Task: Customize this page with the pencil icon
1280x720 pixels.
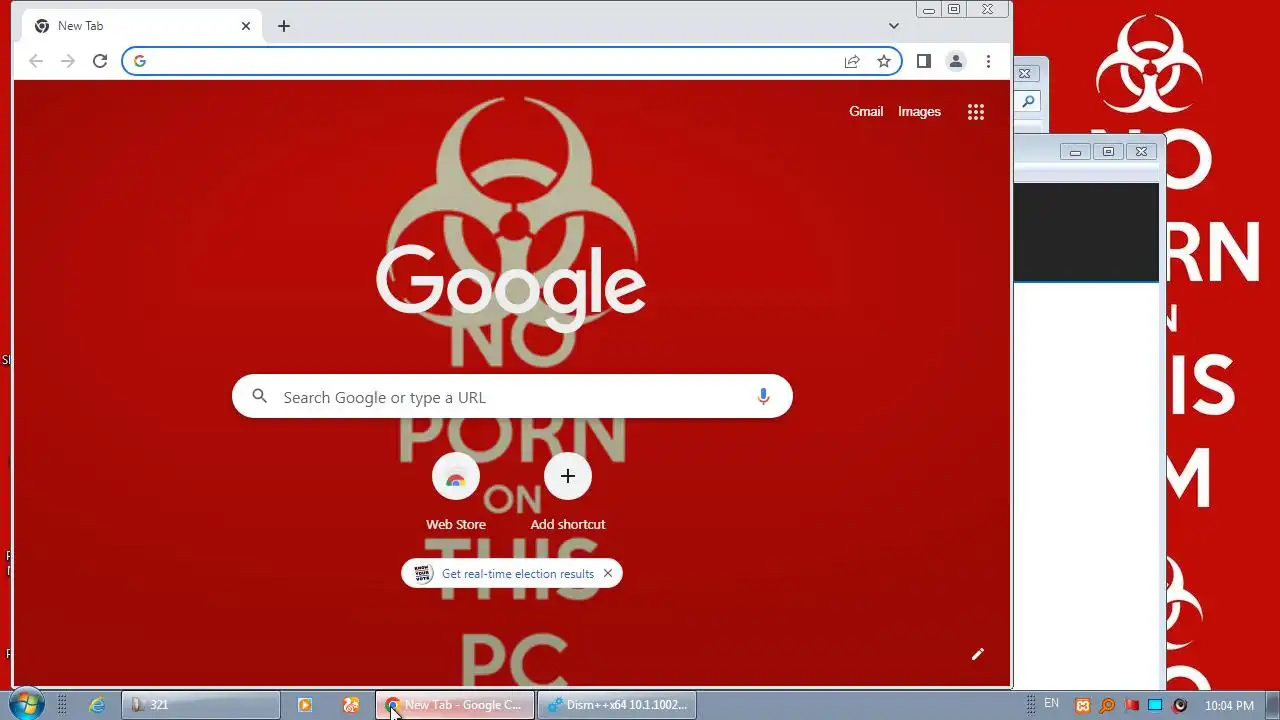Action: coord(977,654)
